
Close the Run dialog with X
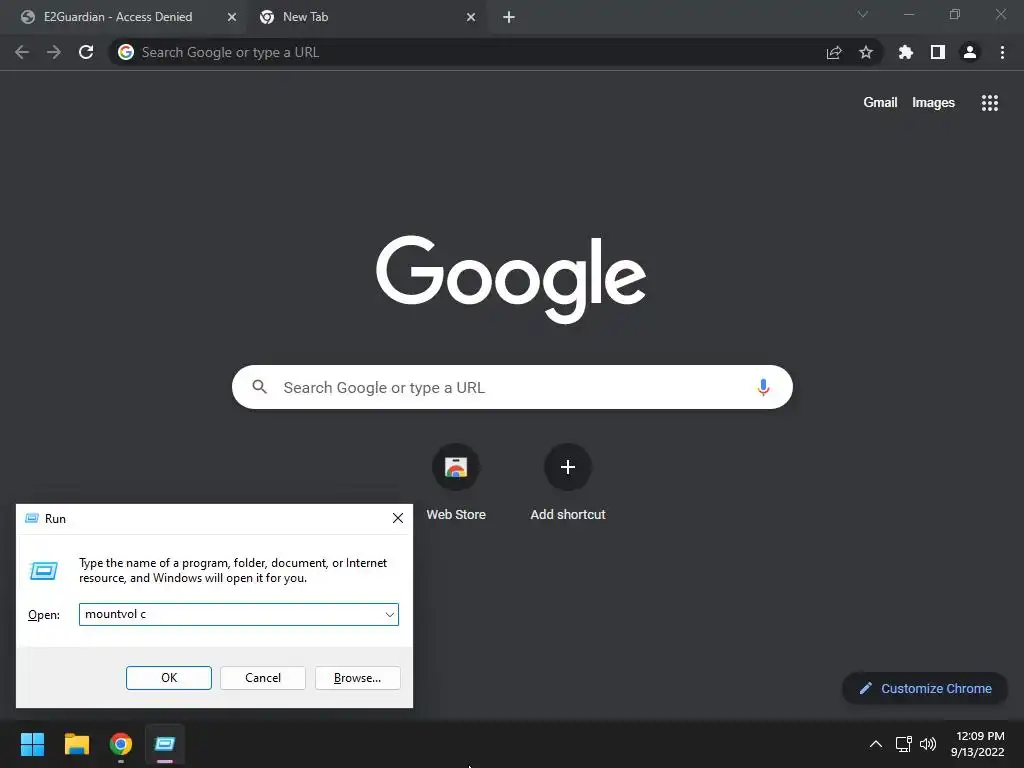398,519
